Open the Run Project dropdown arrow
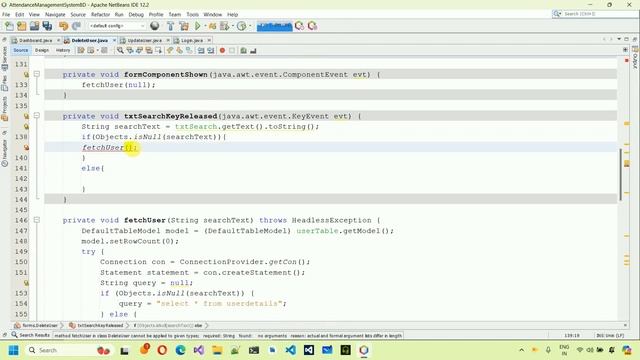Viewport: 640px width, 360px height. [205, 26]
